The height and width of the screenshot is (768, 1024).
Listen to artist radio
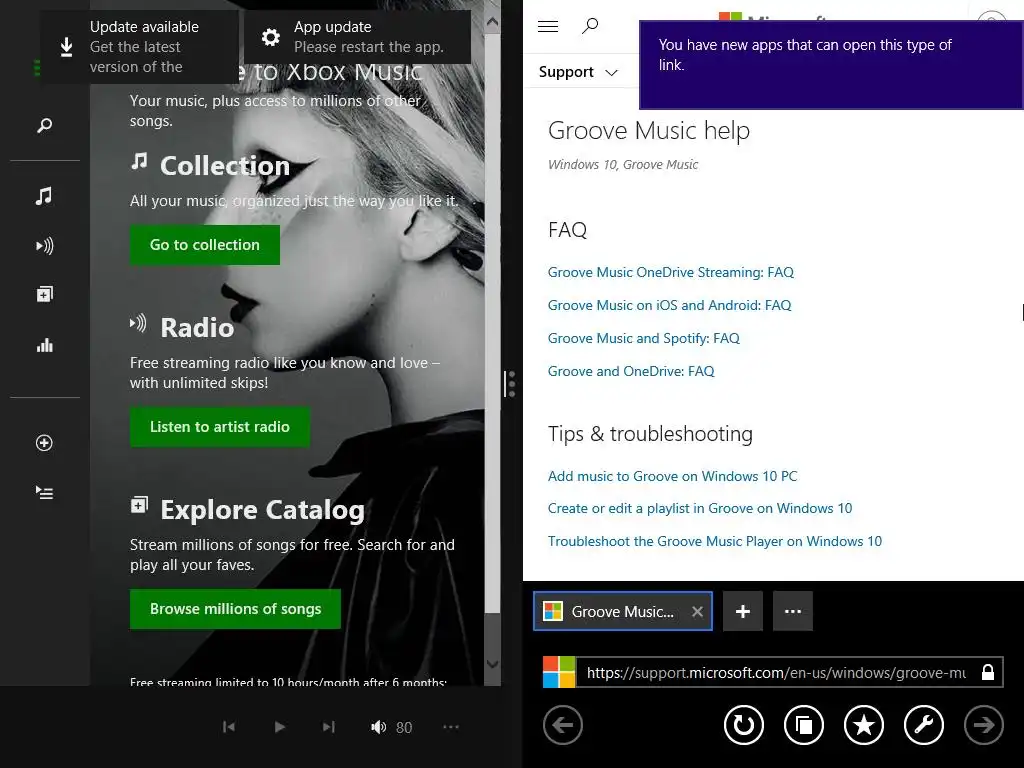click(x=219, y=427)
